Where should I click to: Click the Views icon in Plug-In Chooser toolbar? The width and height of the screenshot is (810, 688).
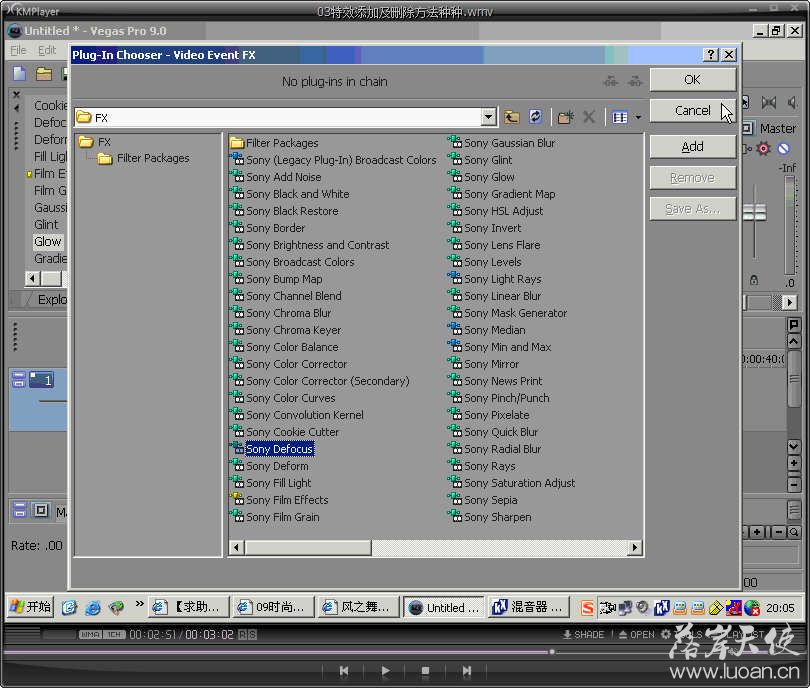pos(620,117)
